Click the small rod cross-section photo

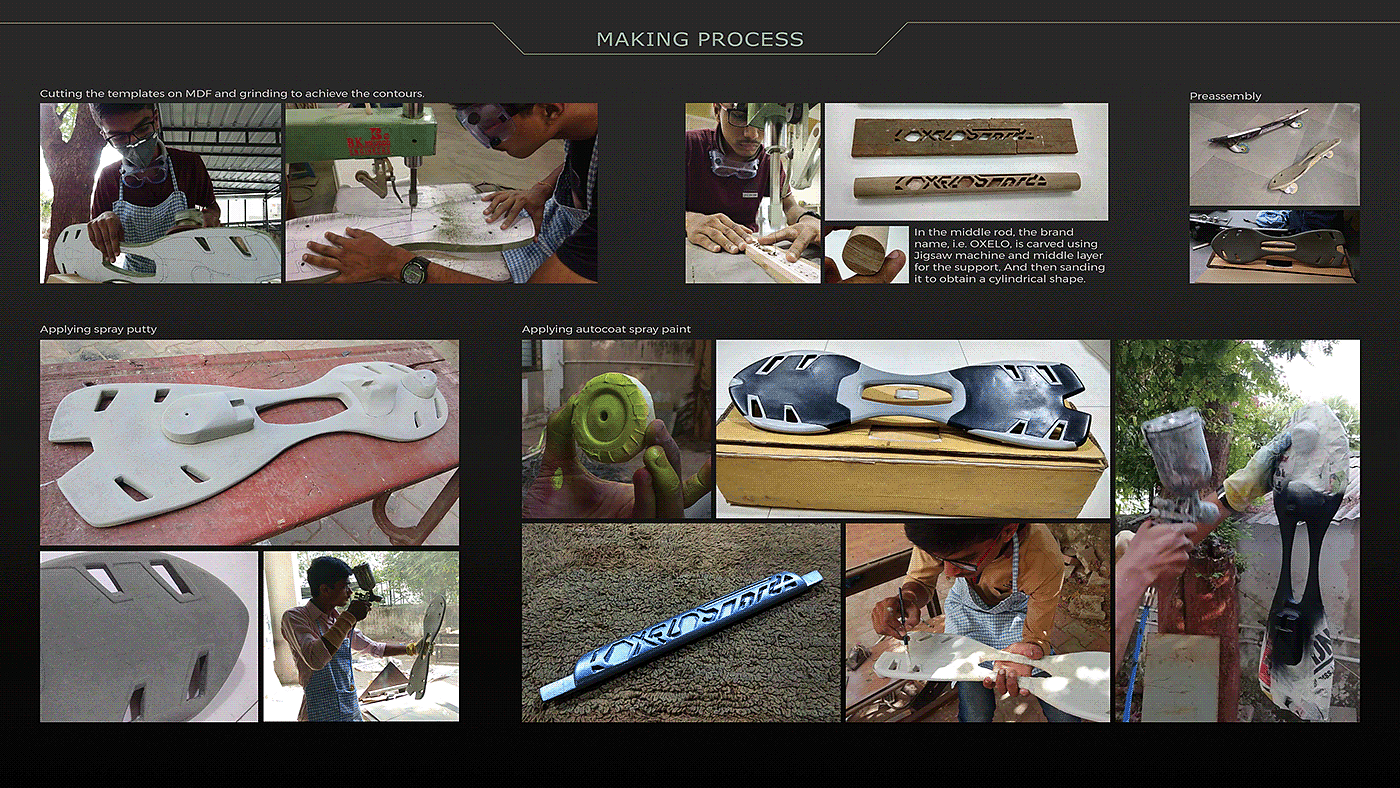tap(866, 255)
